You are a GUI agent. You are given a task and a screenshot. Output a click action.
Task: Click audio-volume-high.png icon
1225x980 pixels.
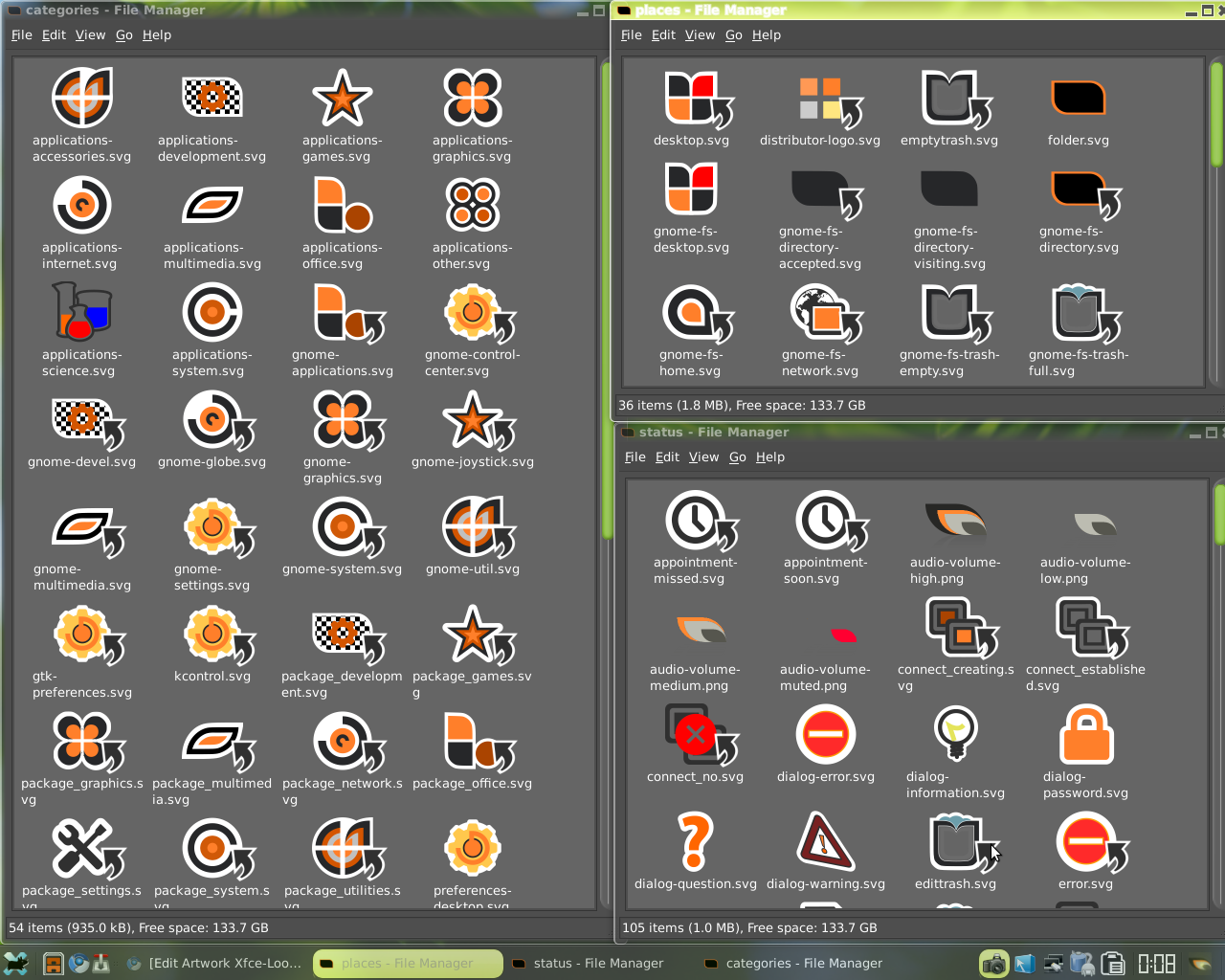coord(955,521)
